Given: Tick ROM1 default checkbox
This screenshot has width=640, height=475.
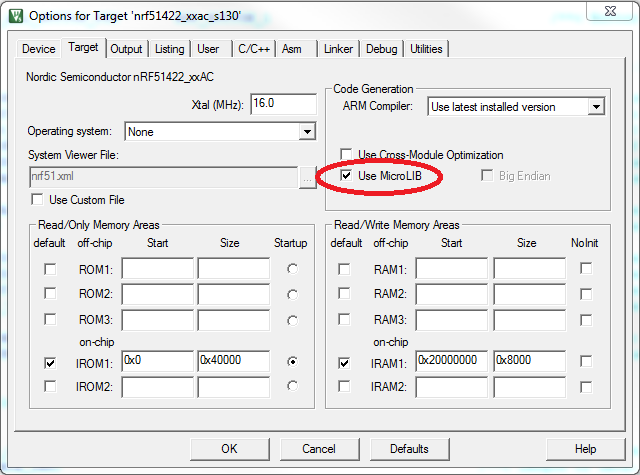Looking at the screenshot, I should [50, 269].
